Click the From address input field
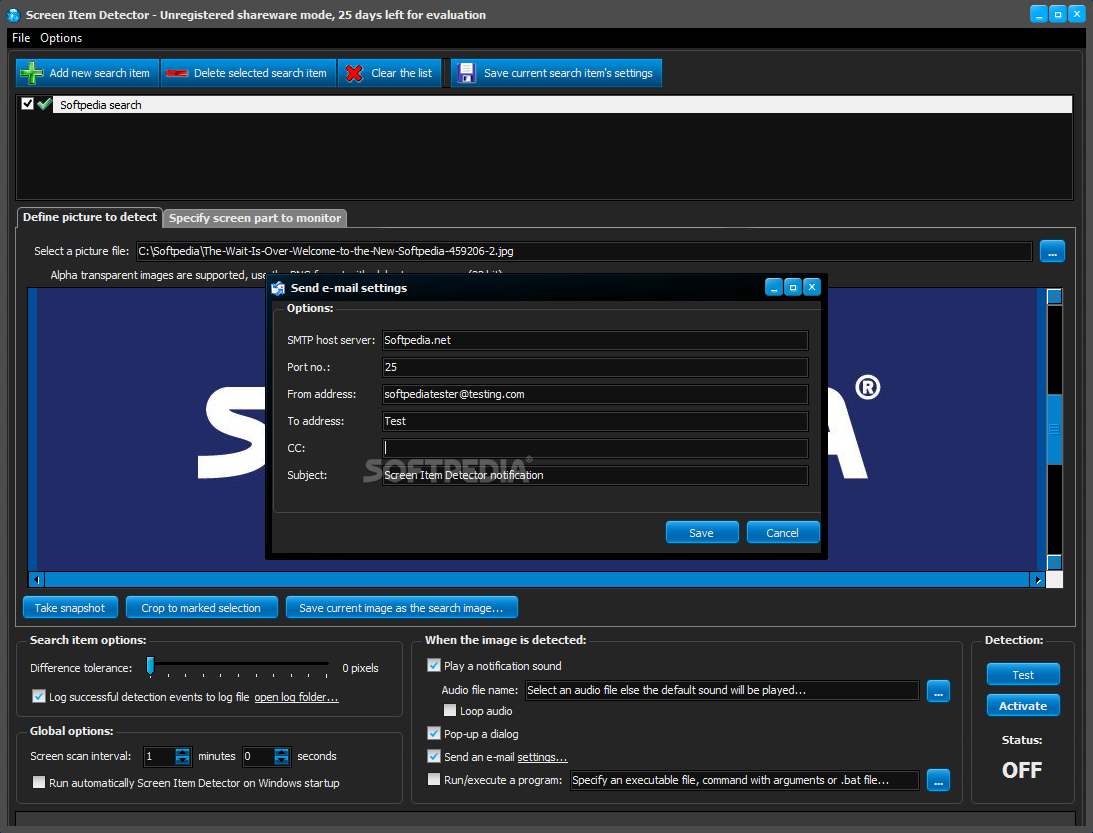 (595, 394)
